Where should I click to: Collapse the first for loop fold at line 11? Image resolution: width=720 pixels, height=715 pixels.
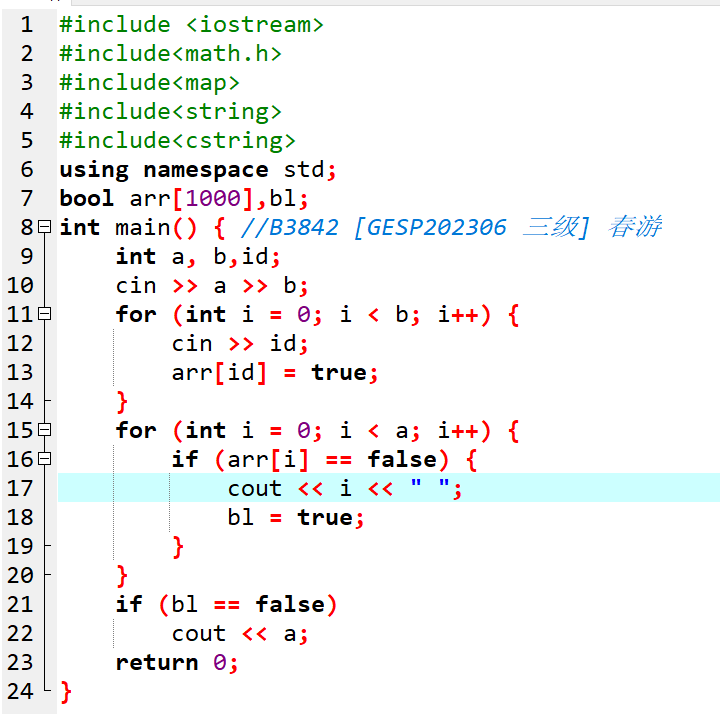tap(45, 314)
